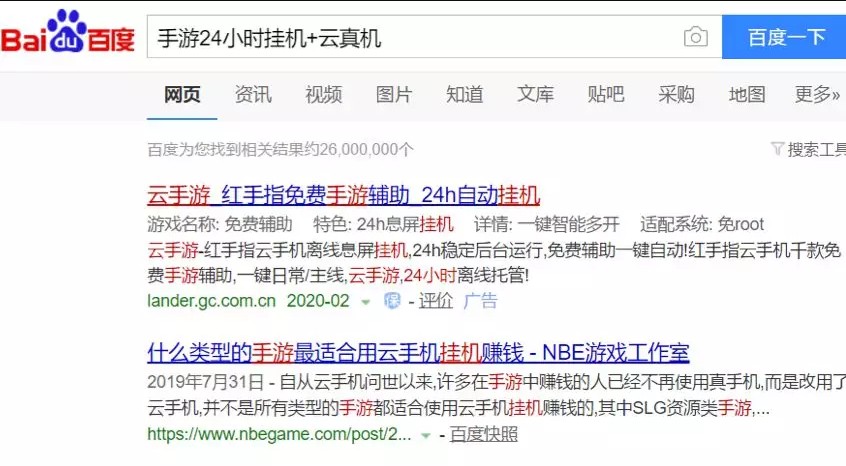
Task: Switch to the 文库 tab
Action: tap(535, 94)
